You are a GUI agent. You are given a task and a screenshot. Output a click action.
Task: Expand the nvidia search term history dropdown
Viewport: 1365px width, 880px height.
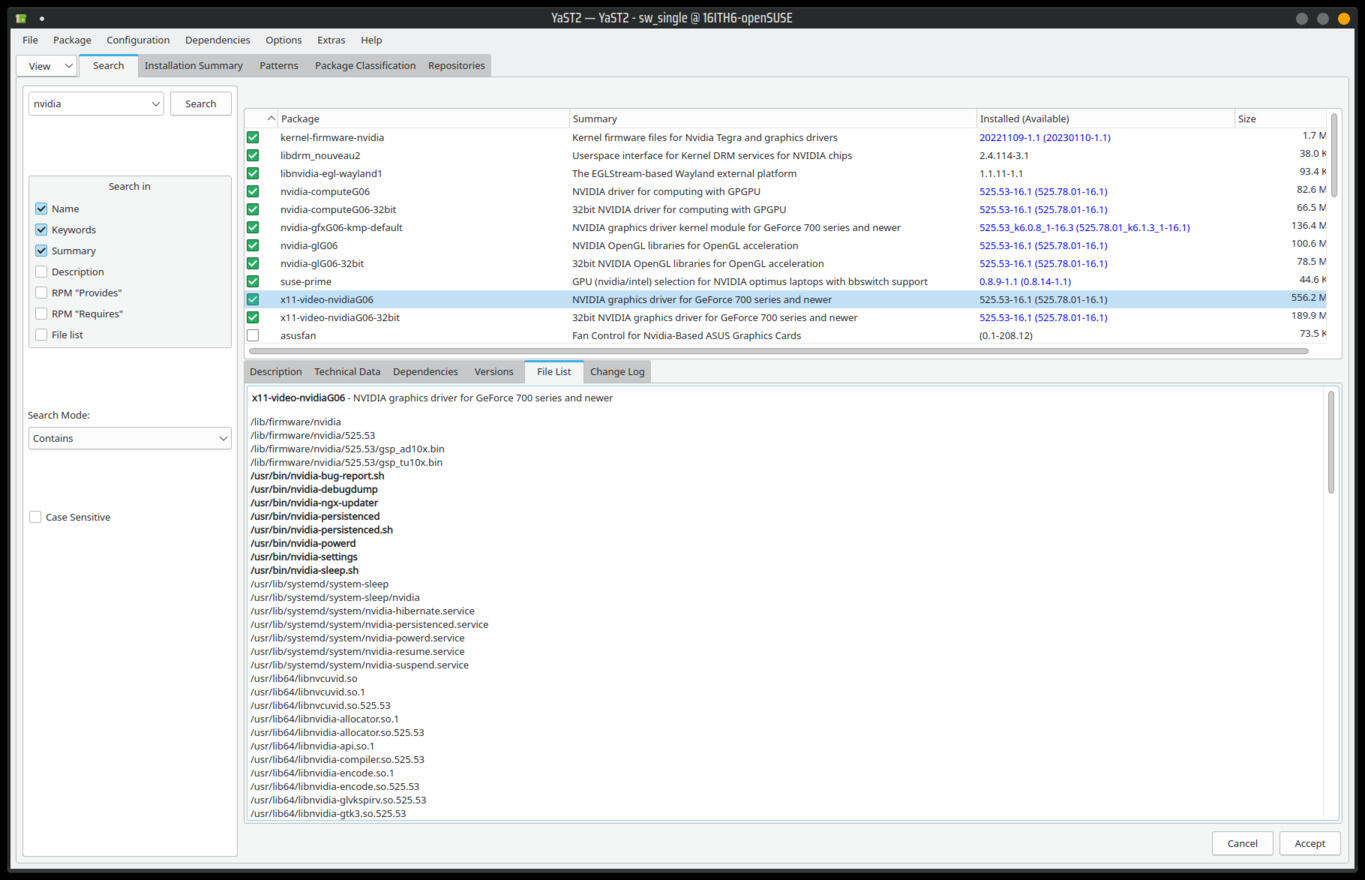[x=156, y=104]
